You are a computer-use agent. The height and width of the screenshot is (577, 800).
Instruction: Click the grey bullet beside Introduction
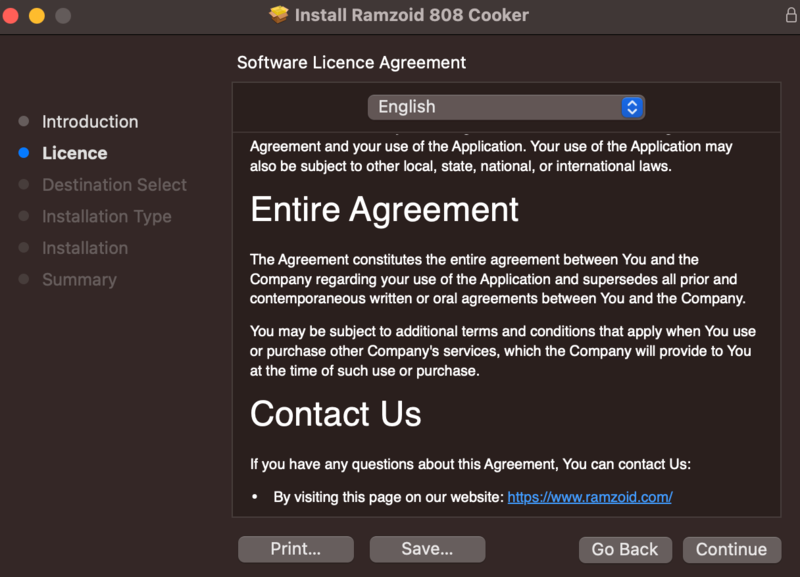[x=24, y=121]
